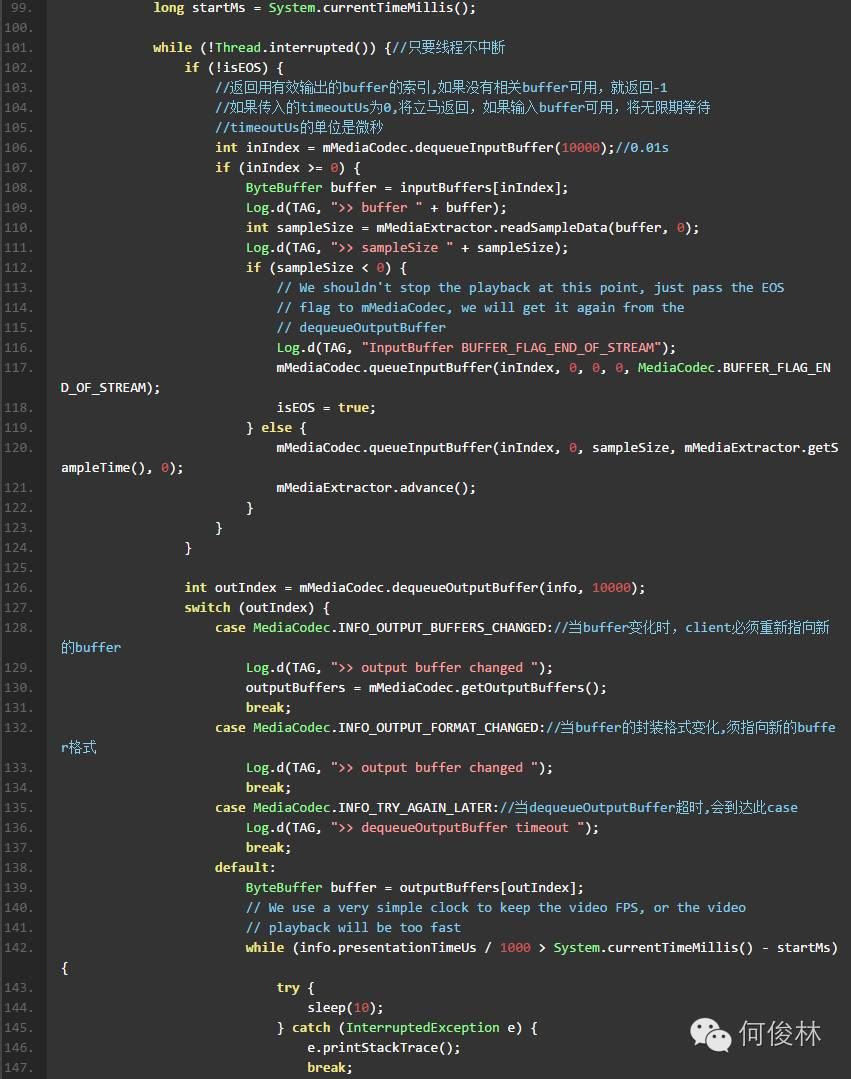The image size is (851, 1079).
Task: Click line number 142 in the gutter
Action: click(x=19, y=948)
